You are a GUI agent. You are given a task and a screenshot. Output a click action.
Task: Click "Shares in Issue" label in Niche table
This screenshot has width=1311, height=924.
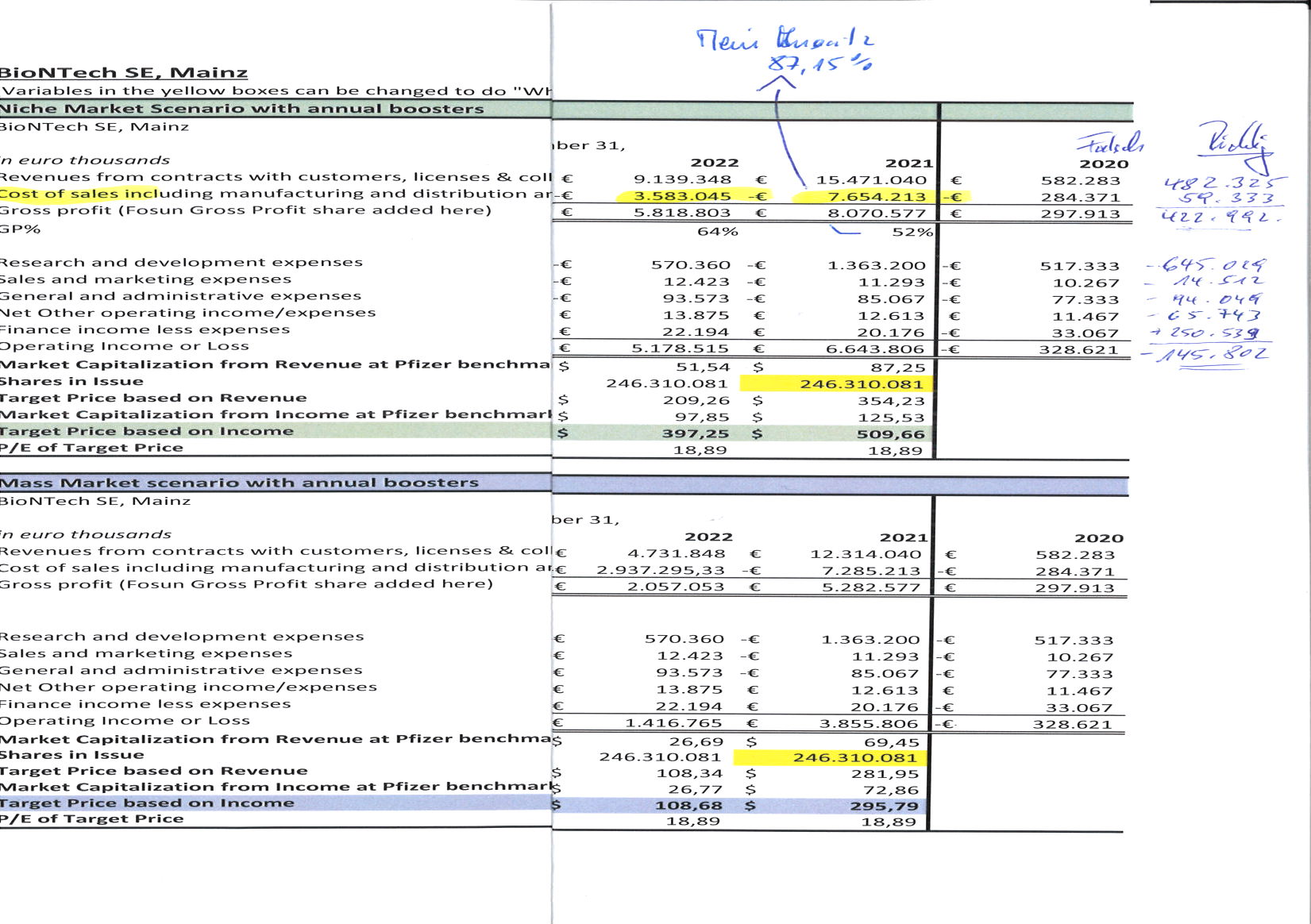72,381
